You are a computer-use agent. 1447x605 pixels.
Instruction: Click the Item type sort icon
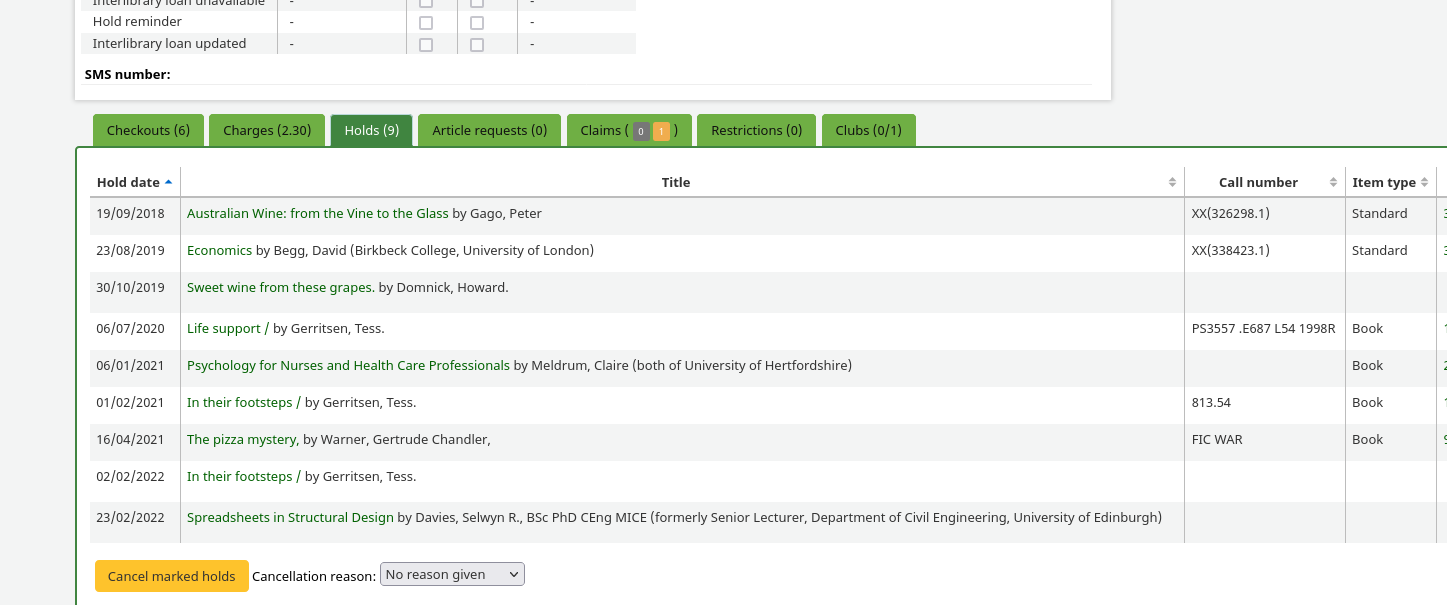point(1424,182)
